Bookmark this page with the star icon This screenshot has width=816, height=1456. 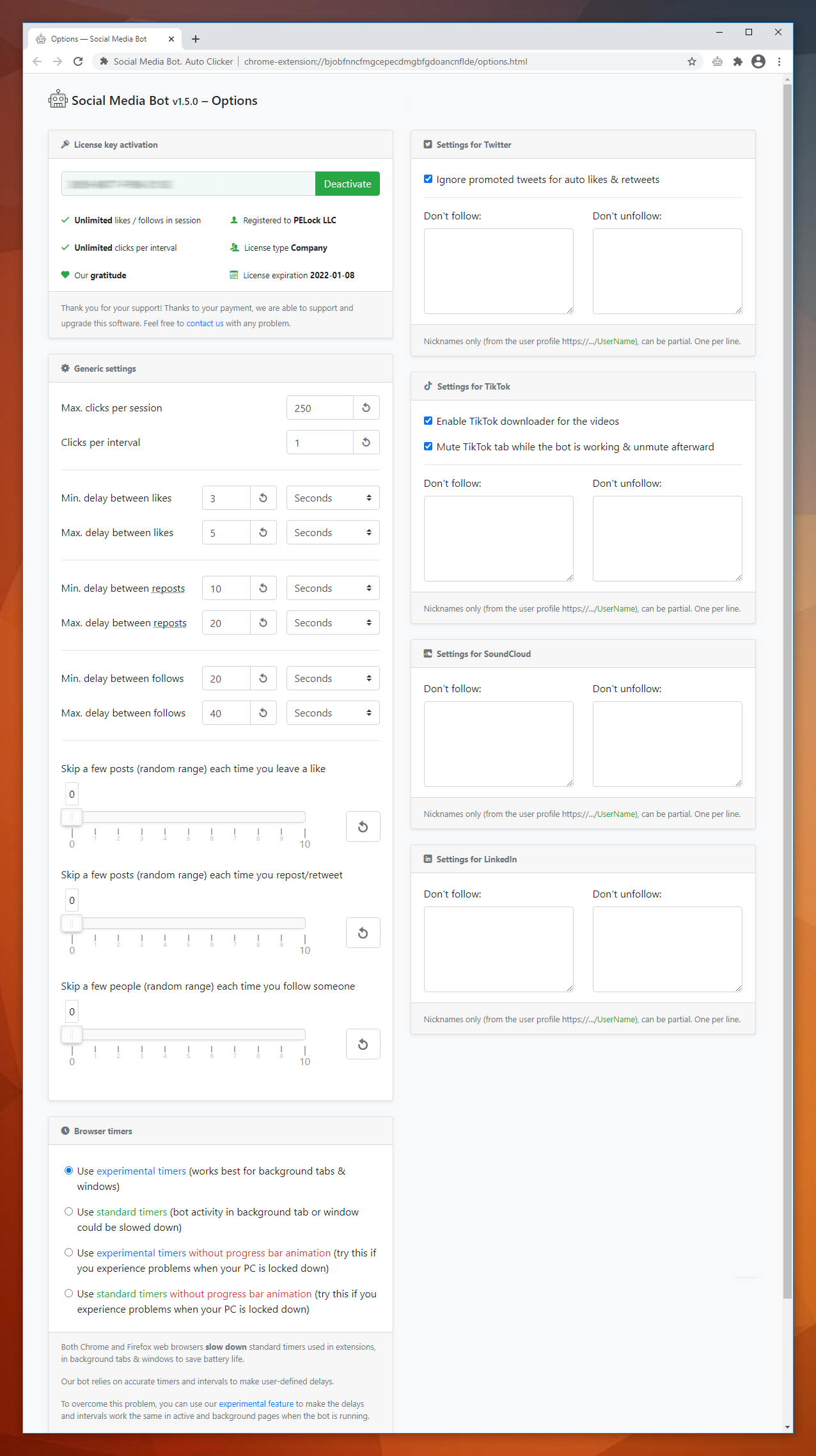click(x=691, y=61)
